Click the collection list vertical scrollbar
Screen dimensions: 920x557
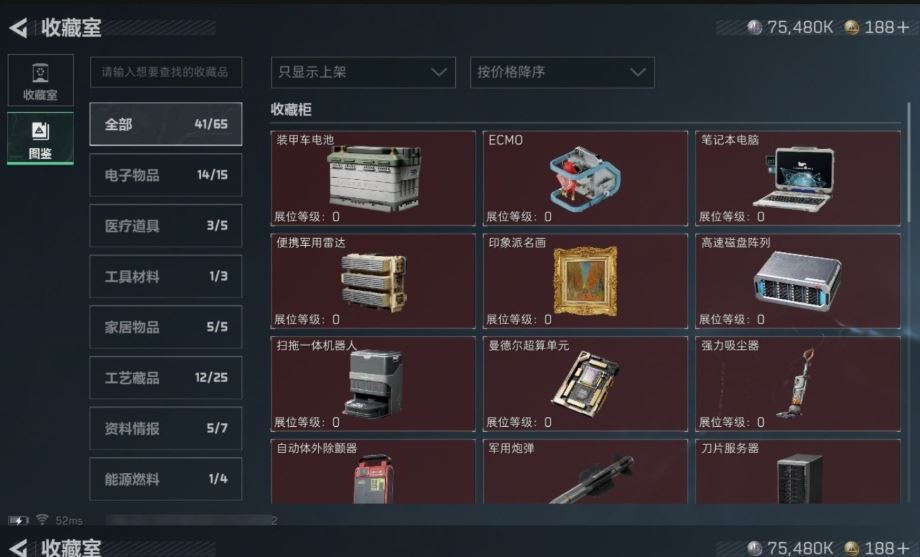(909, 162)
